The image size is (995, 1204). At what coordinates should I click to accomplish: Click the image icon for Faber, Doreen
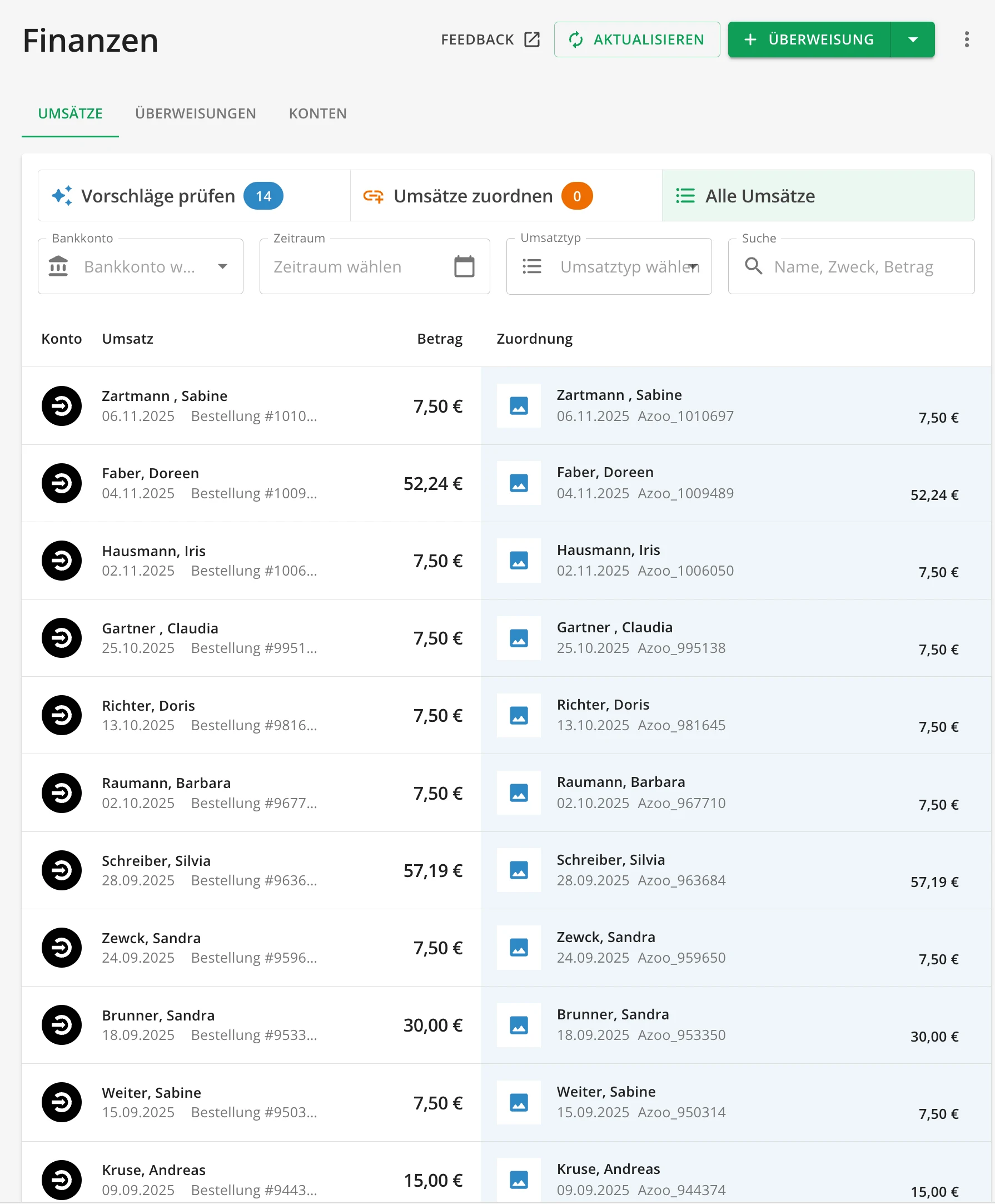coord(518,483)
